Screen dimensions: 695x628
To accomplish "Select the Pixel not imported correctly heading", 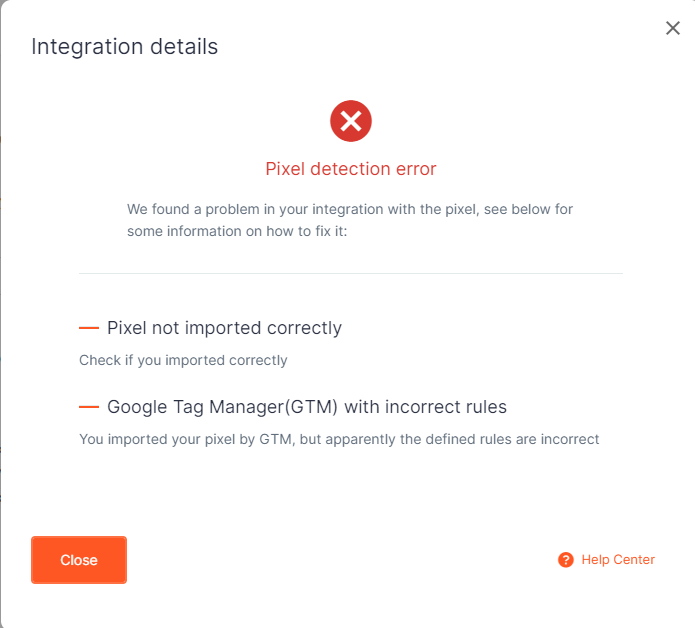I will 224,328.
